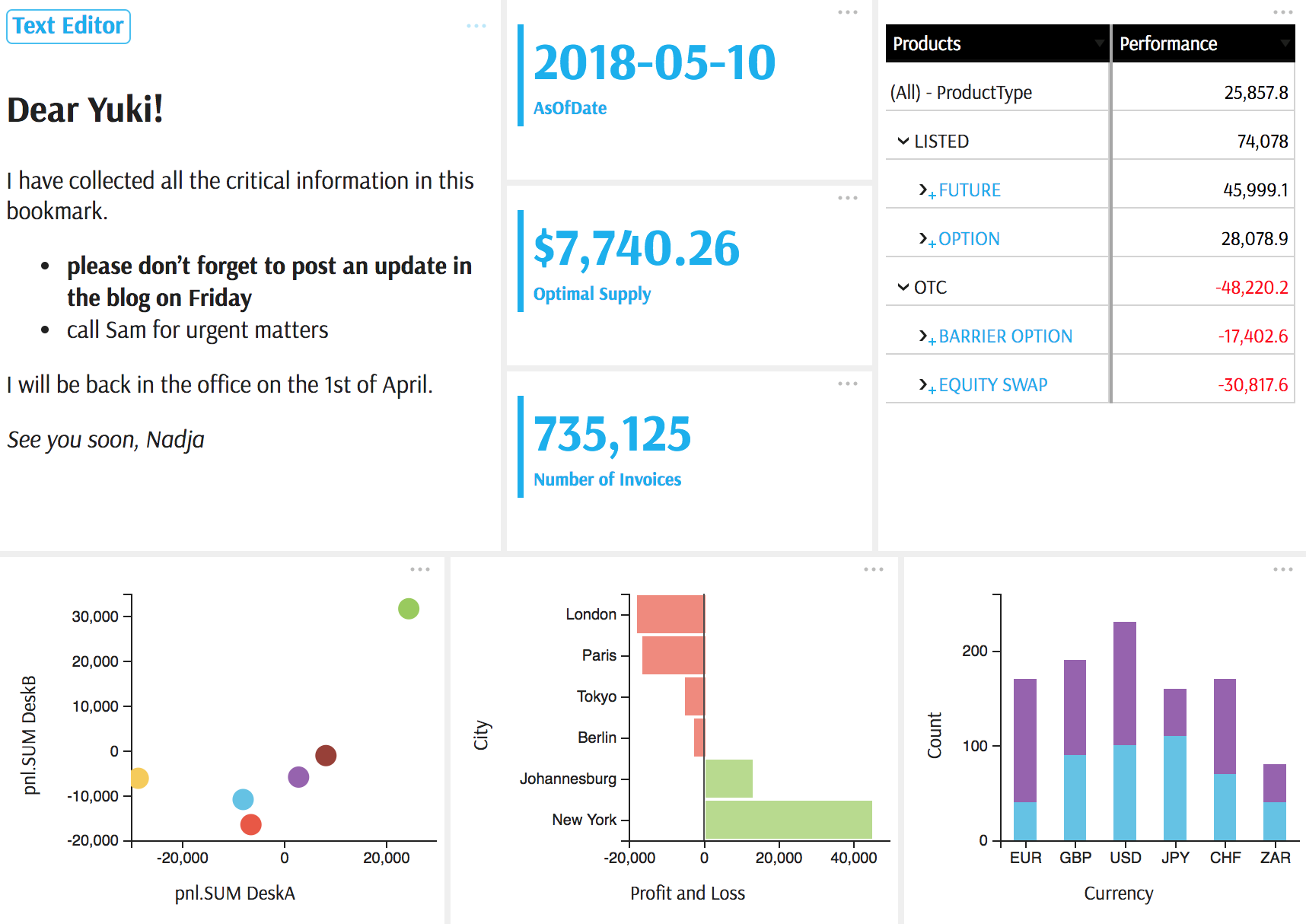This screenshot has width=1306, height=924.
Task: Click the Dear Yuki! heading
Action: click(85, 110)
